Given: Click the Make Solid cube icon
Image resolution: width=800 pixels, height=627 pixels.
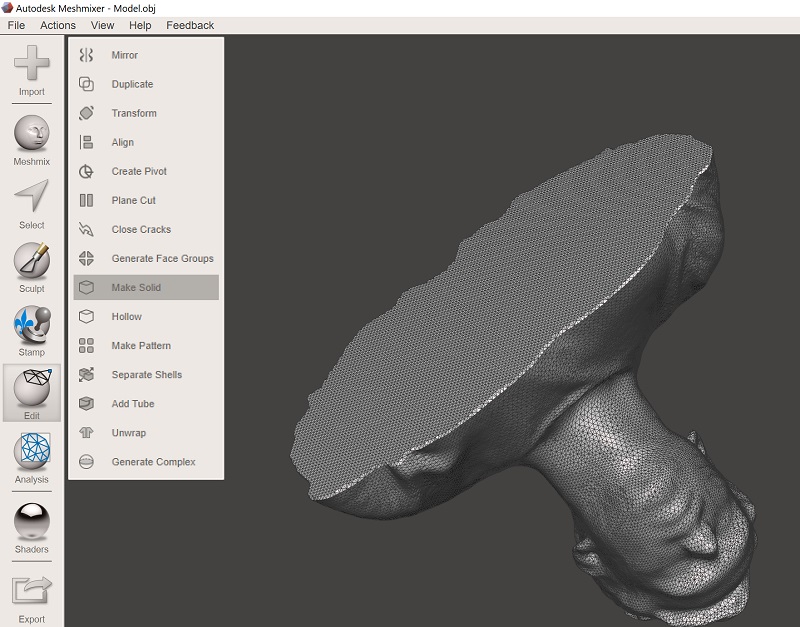Looking at the screenshot, I should pyautogui.click(x=86, y=287).
